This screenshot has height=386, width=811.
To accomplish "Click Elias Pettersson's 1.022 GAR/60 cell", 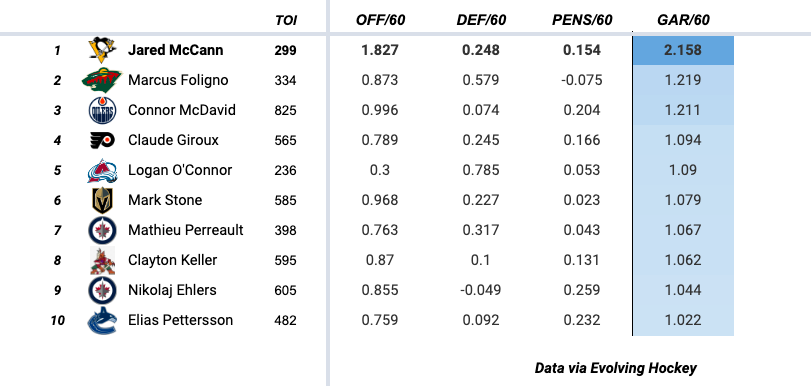I will click(683, 320).
